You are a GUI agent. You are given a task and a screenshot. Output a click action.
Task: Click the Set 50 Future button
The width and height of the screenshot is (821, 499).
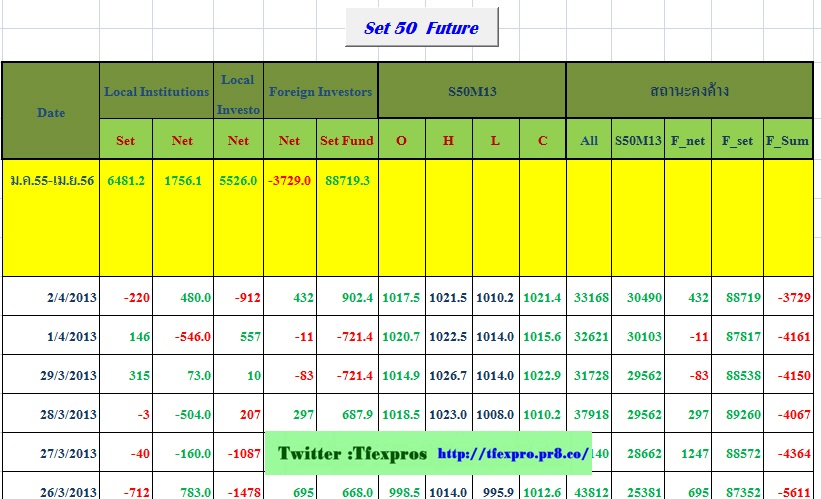pos(421,28)
